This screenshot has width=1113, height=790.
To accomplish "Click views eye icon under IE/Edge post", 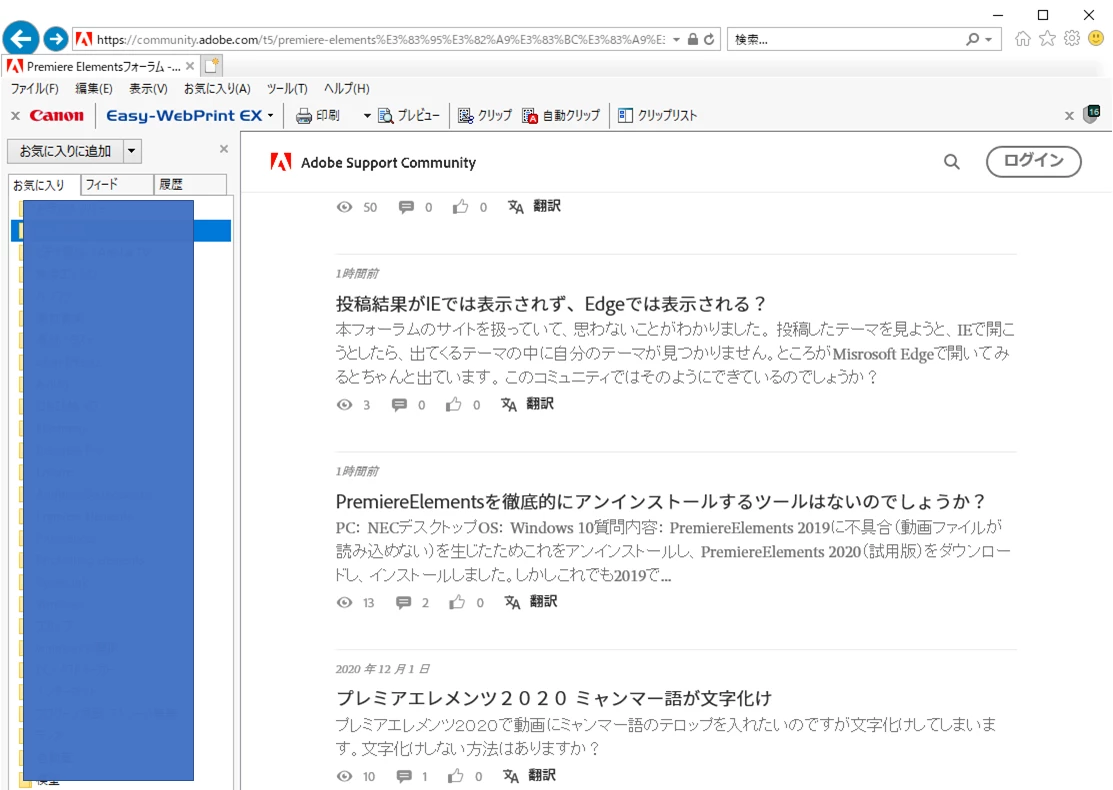I will (344, 405).
